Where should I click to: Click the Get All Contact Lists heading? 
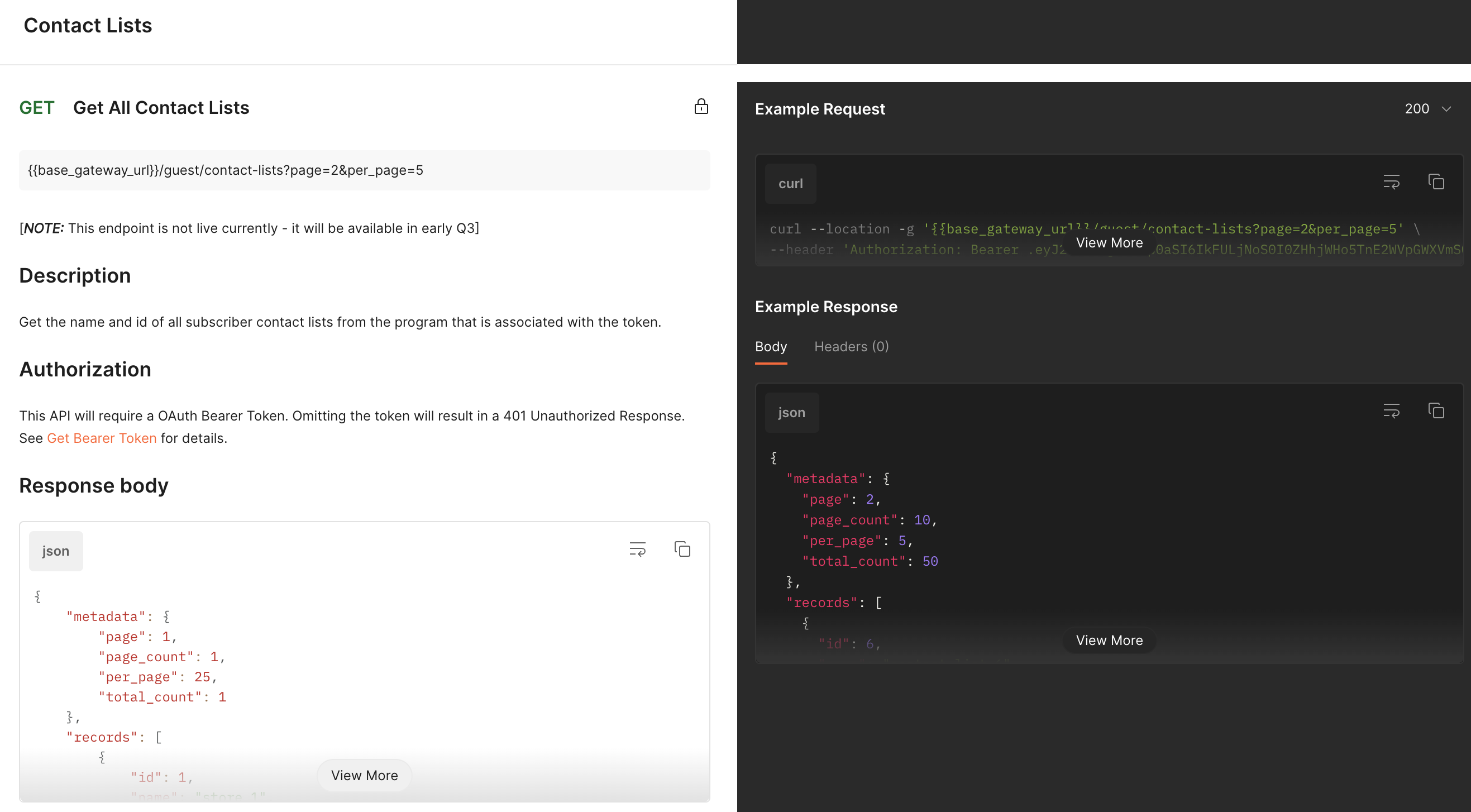click(161, 107)
